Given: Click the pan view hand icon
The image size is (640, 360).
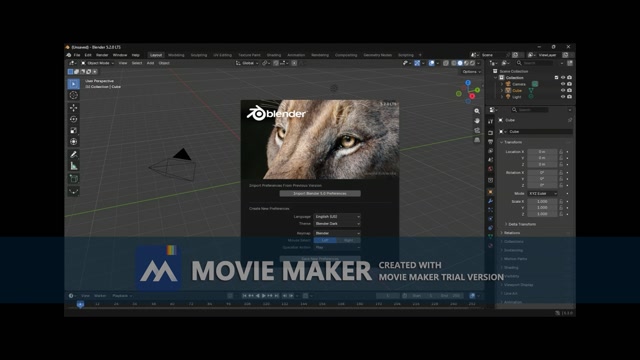Looking at the screenshot, I should 477,121.
